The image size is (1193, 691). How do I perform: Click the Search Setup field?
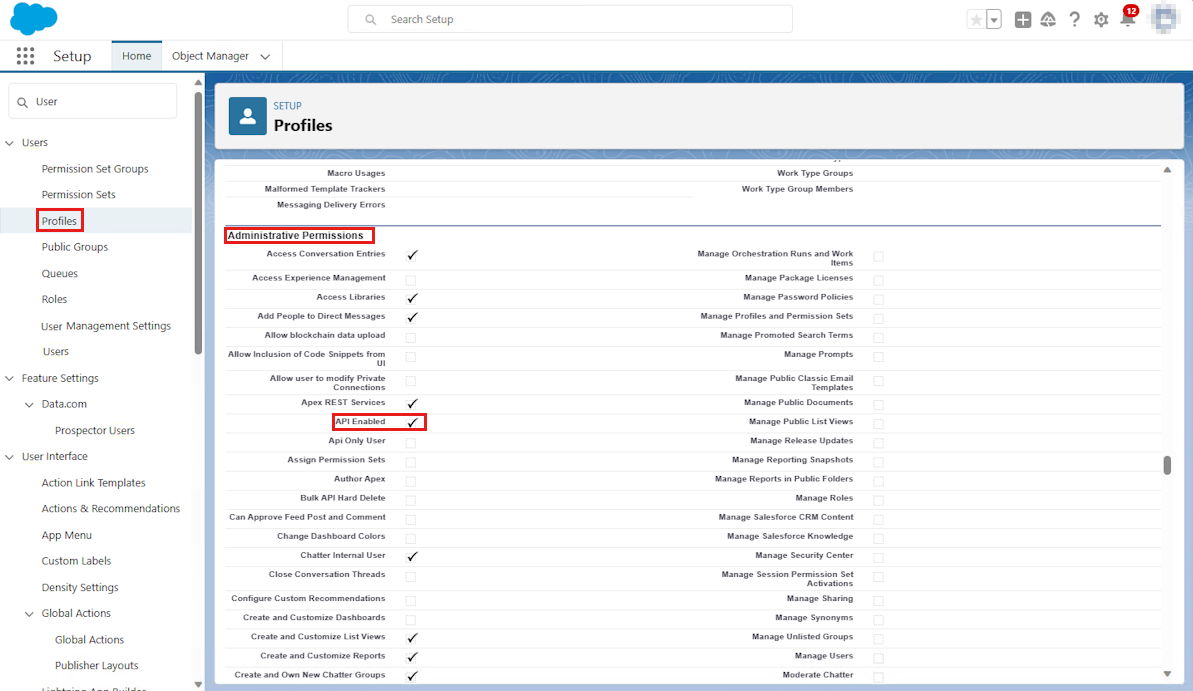[x=570, y=19]
